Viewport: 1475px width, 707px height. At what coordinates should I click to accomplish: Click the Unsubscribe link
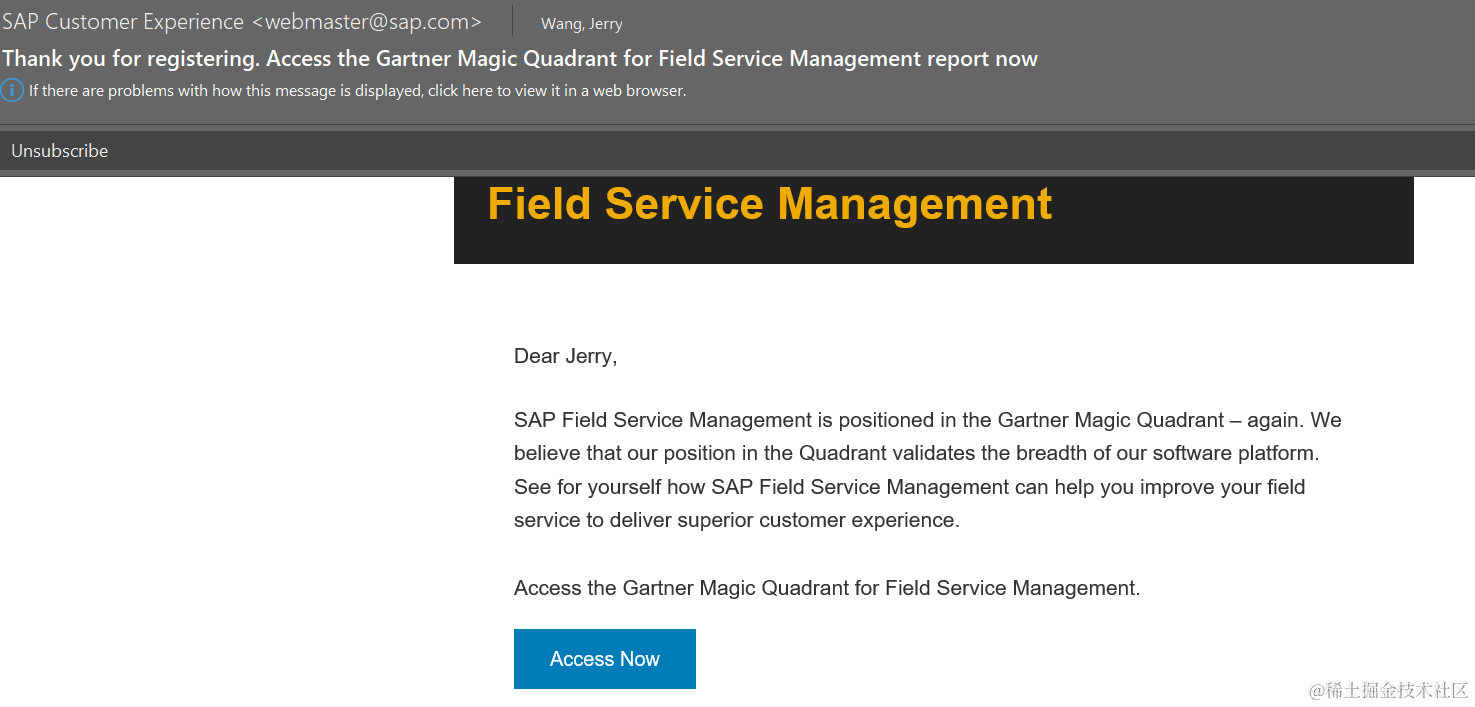[x=60, y=151]
